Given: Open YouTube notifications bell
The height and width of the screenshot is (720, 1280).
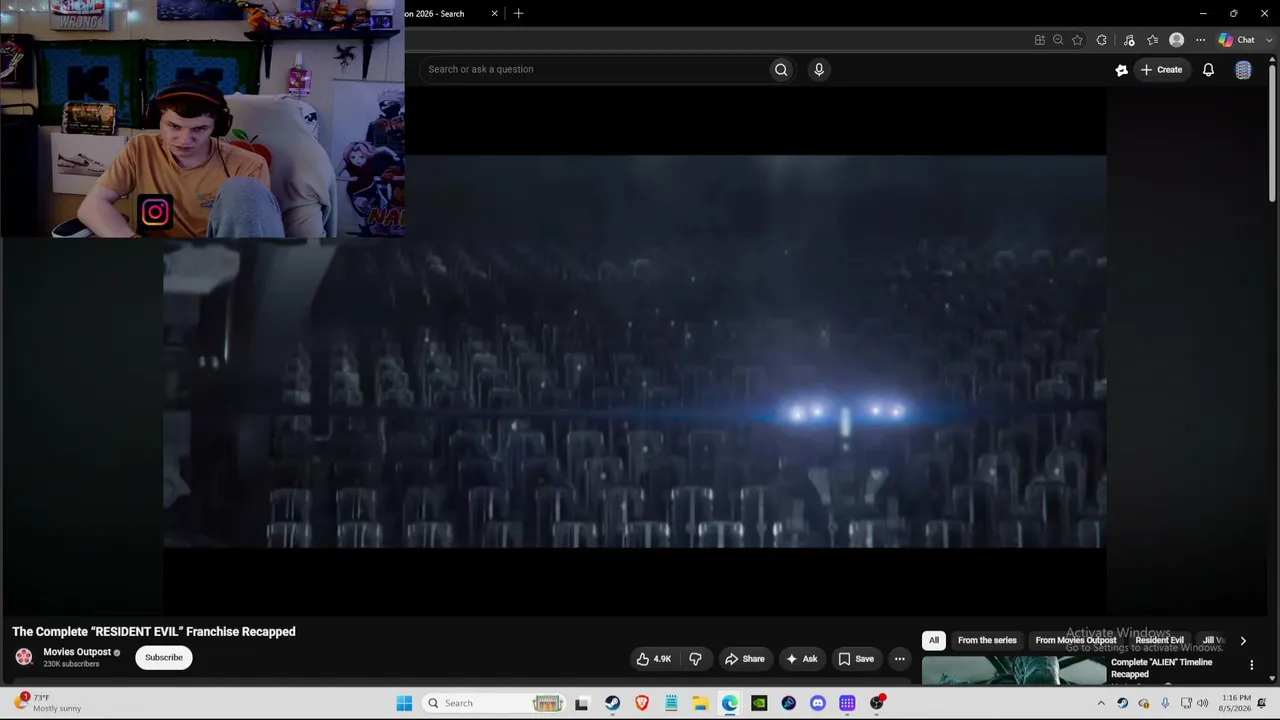Looking at the screenshot, I should click(x=1208, y=70).
